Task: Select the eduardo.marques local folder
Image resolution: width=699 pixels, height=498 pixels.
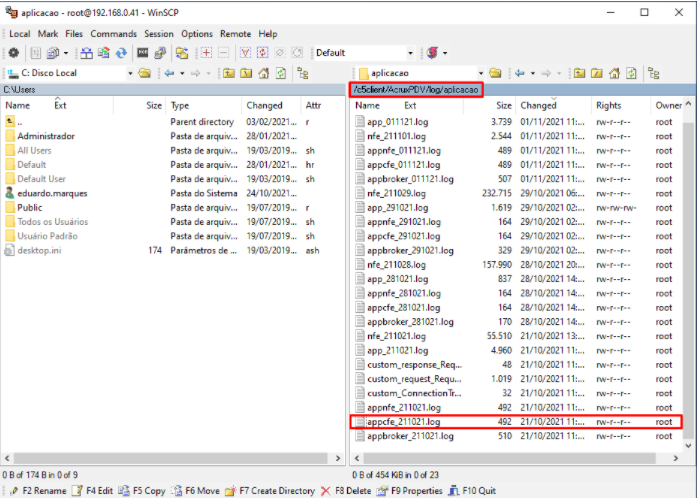Action: [172, 193]
